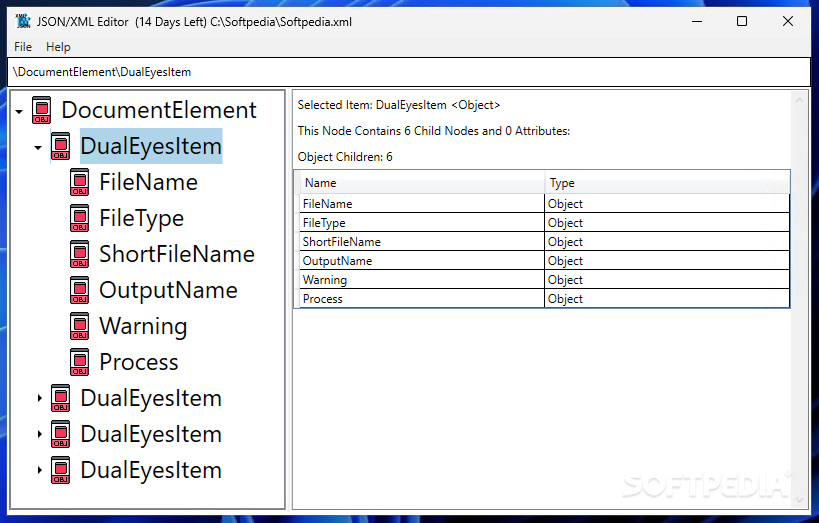This screenshot has width=819, height=523.
Task: Click the details panel scrollbar up arrow
Action: [x=799, y=100]
